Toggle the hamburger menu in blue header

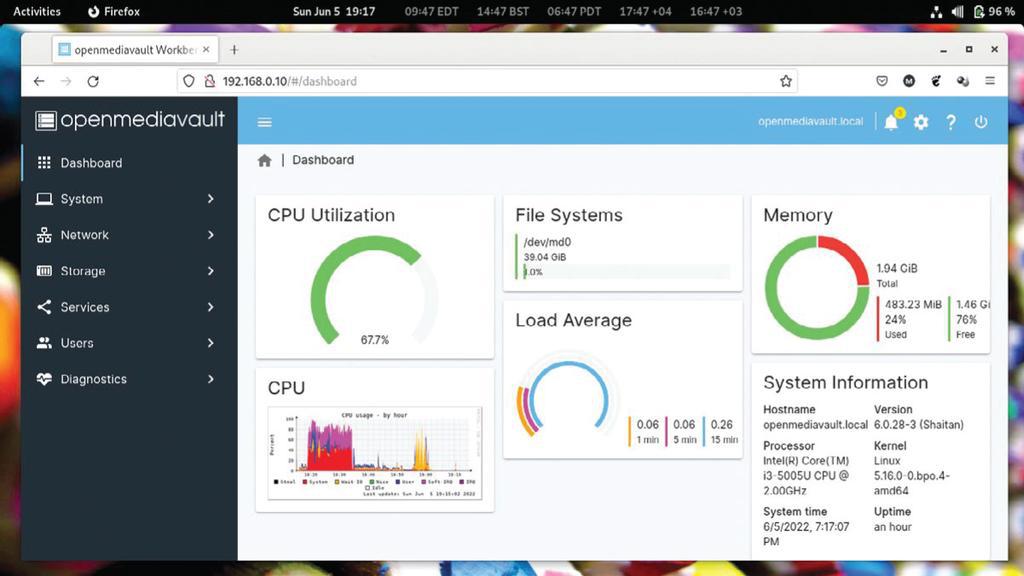[x=264, y=122]
